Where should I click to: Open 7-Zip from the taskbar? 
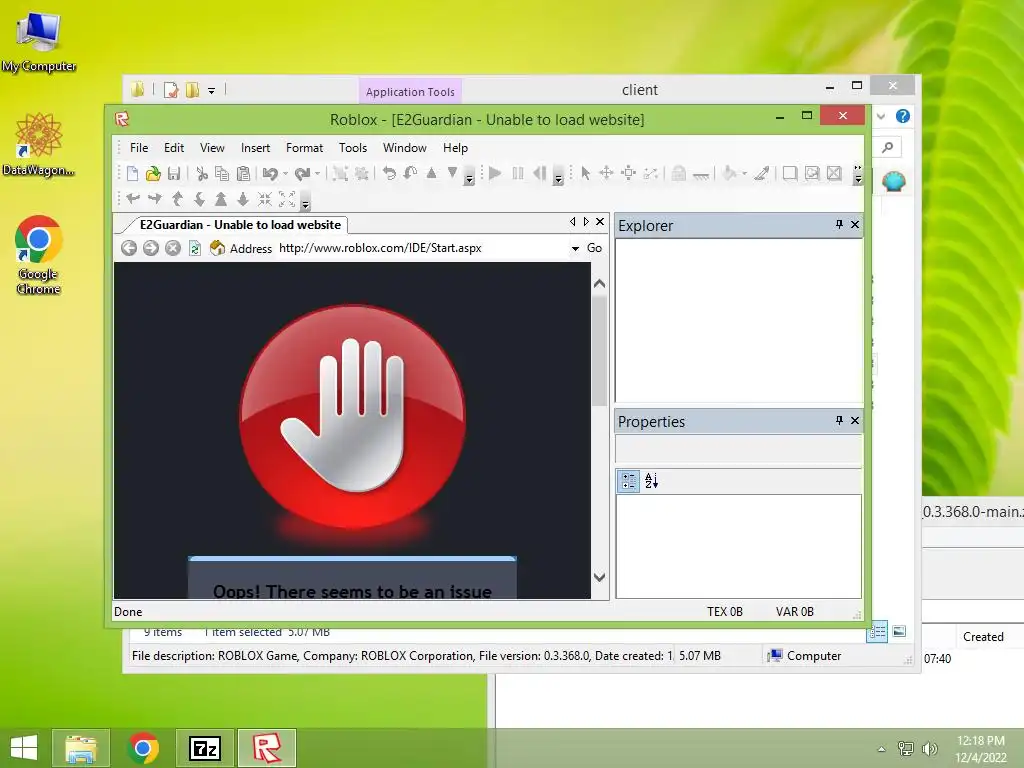(204, 748)
